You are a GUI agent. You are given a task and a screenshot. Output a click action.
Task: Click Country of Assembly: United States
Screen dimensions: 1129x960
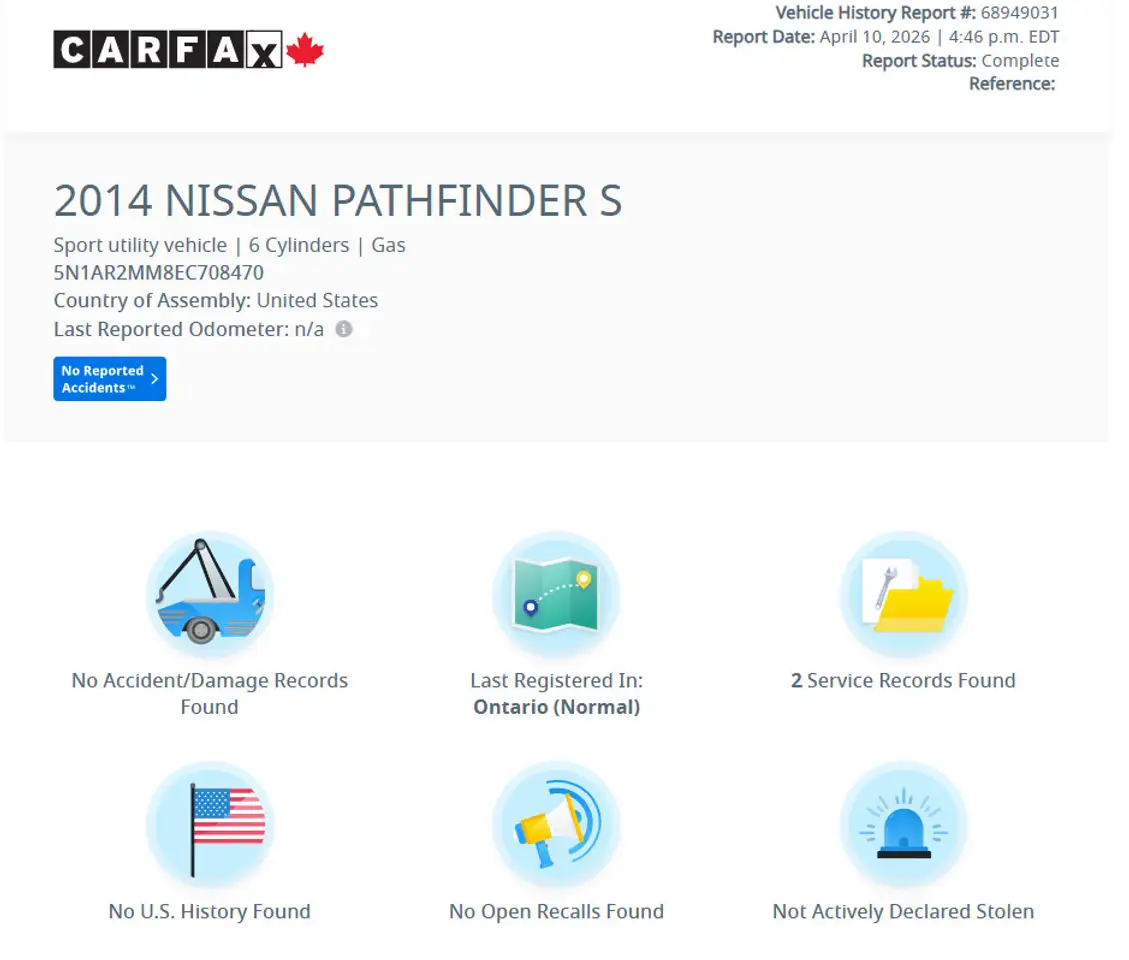coord(215,300)
